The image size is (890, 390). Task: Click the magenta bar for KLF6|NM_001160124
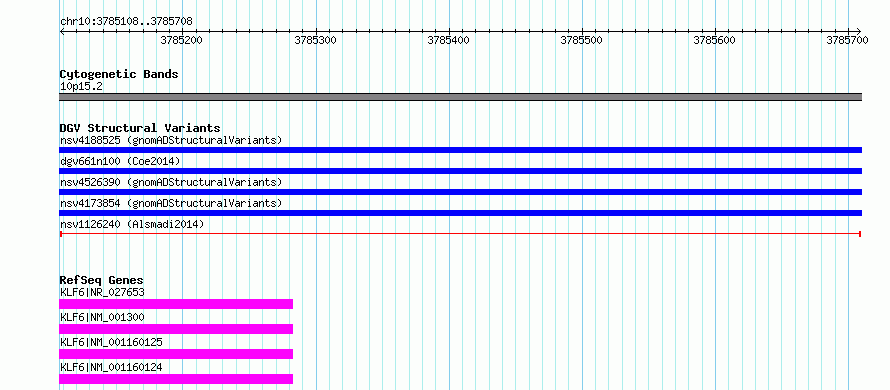coord(176,379)
